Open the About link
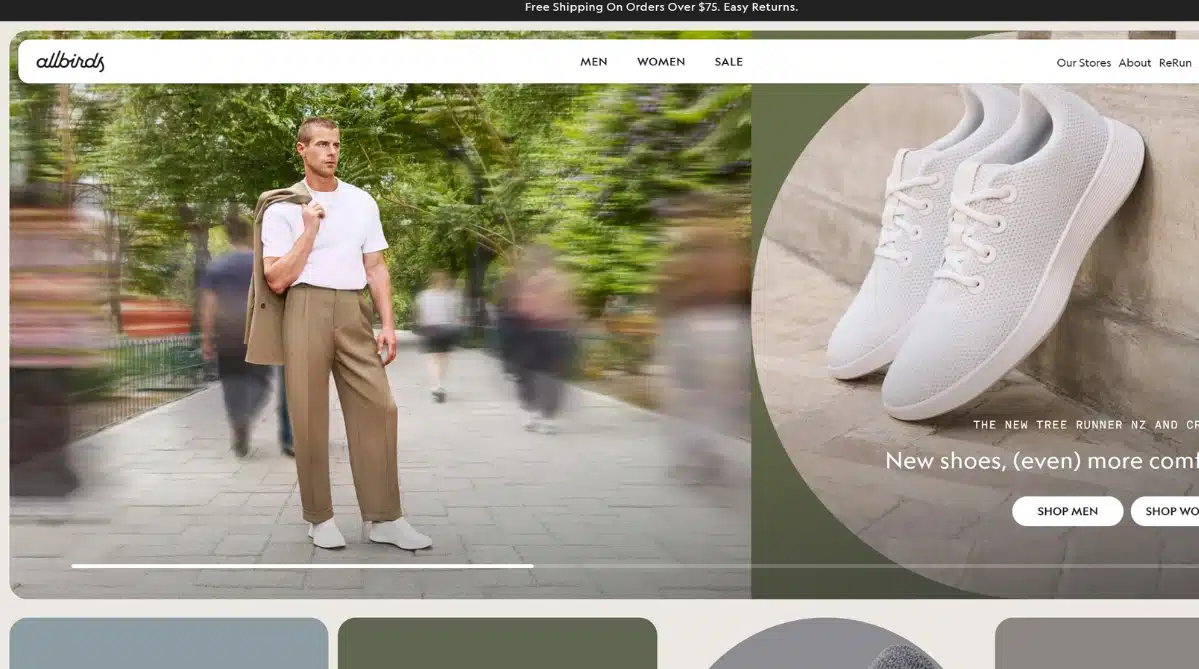1199x669 pixels. [x=1134, y=63]
